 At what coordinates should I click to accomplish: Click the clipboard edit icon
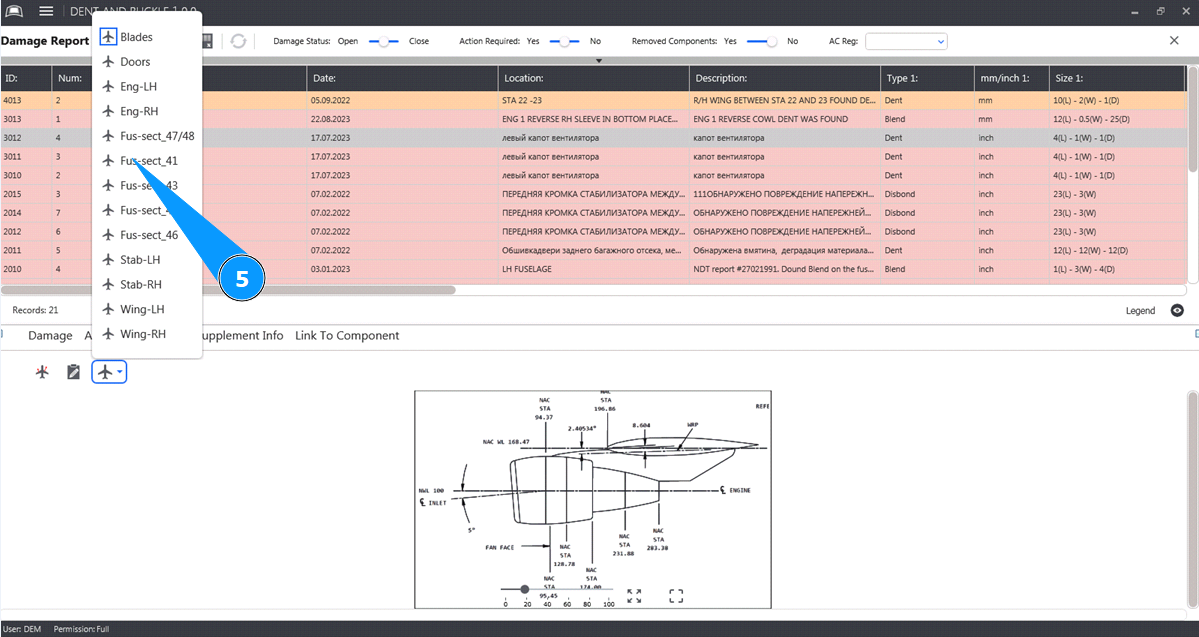pos(73,372)
